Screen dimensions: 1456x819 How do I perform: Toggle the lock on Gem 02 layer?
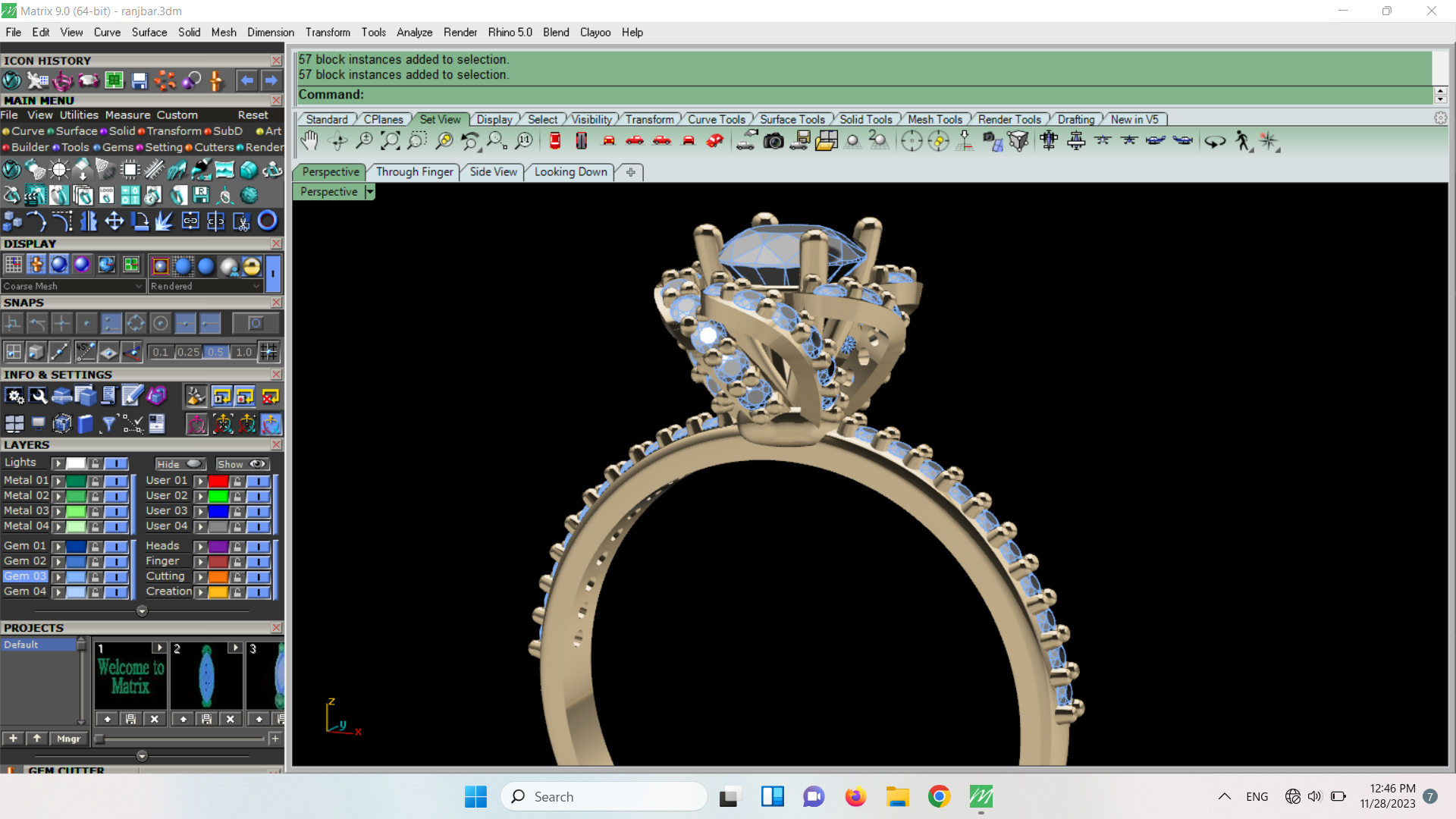coord(96,562)
